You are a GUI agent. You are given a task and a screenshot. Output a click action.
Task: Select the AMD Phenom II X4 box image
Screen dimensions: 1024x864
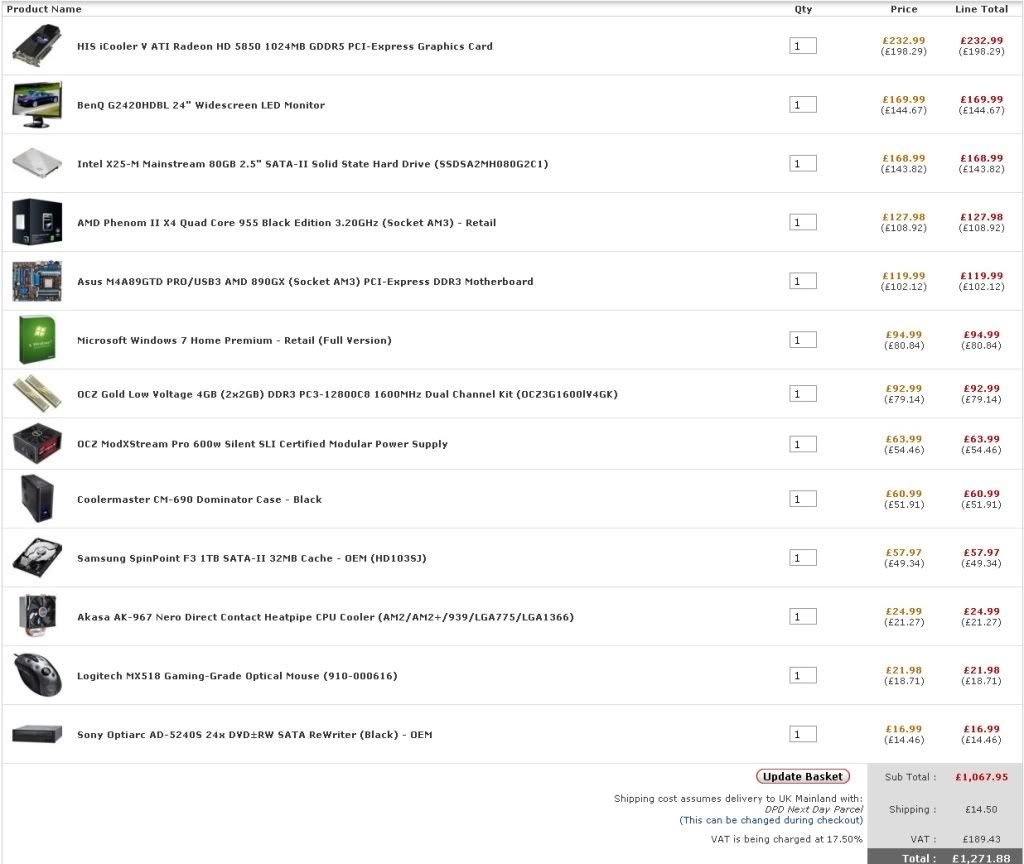coord(37,222)
